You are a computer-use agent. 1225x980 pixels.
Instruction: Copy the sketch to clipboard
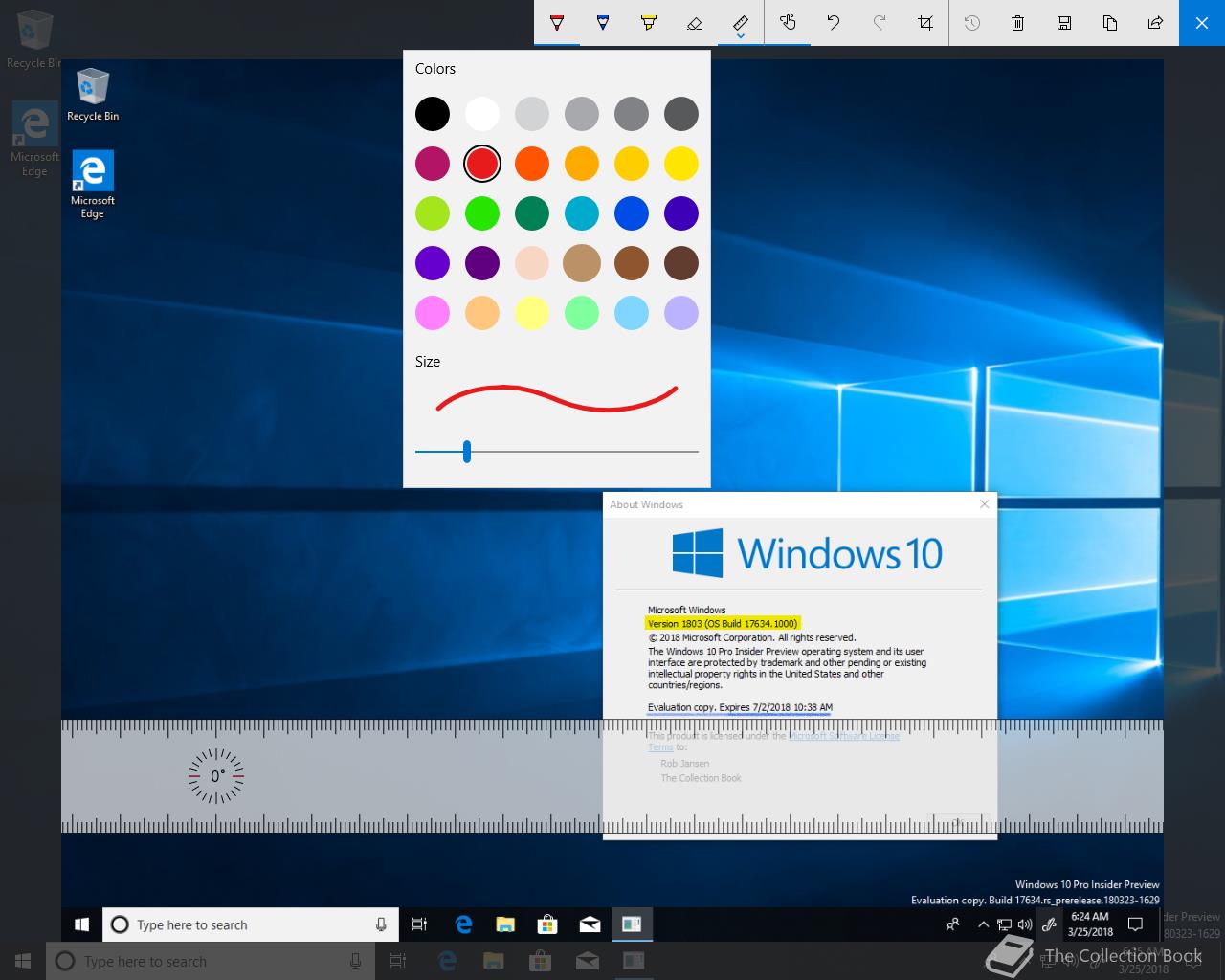tap(1110, 22)
